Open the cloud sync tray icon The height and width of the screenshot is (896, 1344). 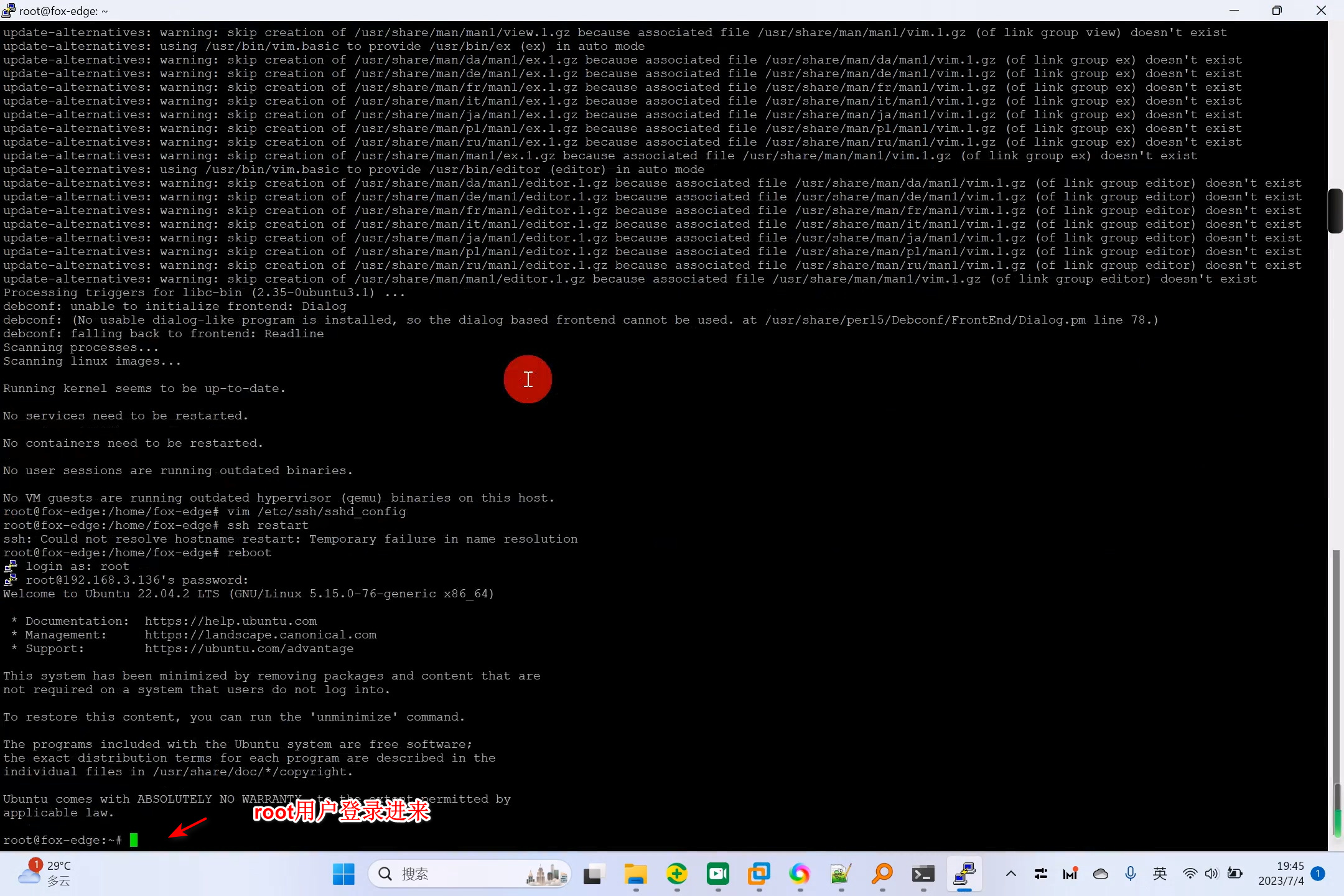(1101, 874)
